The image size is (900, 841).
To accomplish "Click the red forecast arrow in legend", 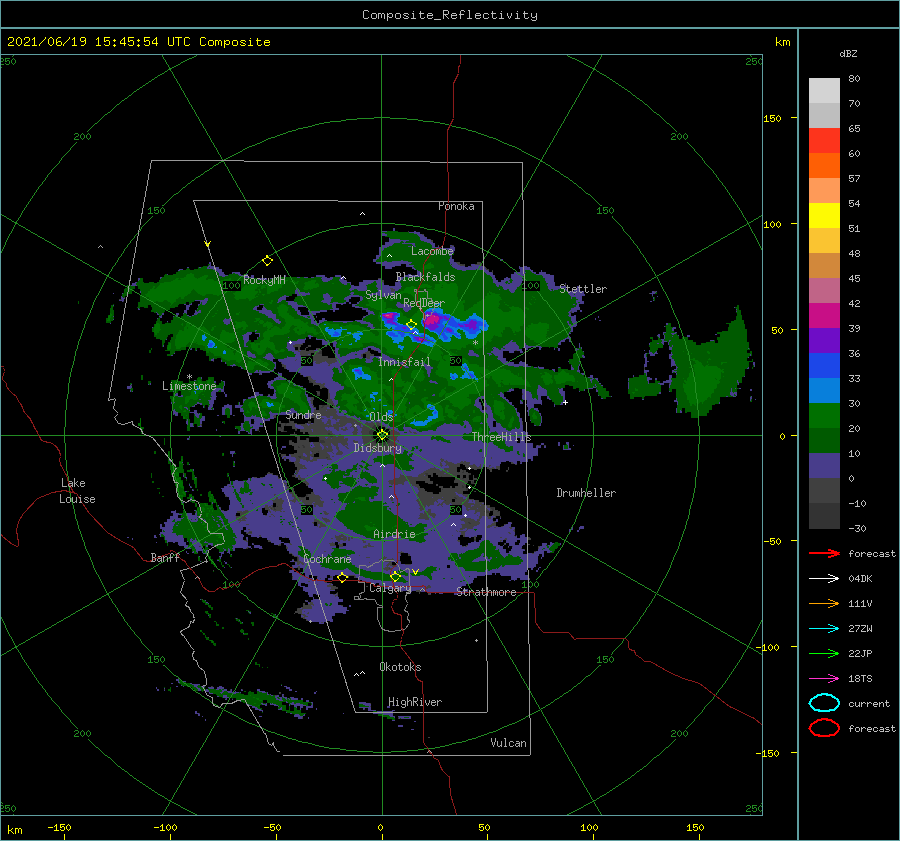I will 824,553.
